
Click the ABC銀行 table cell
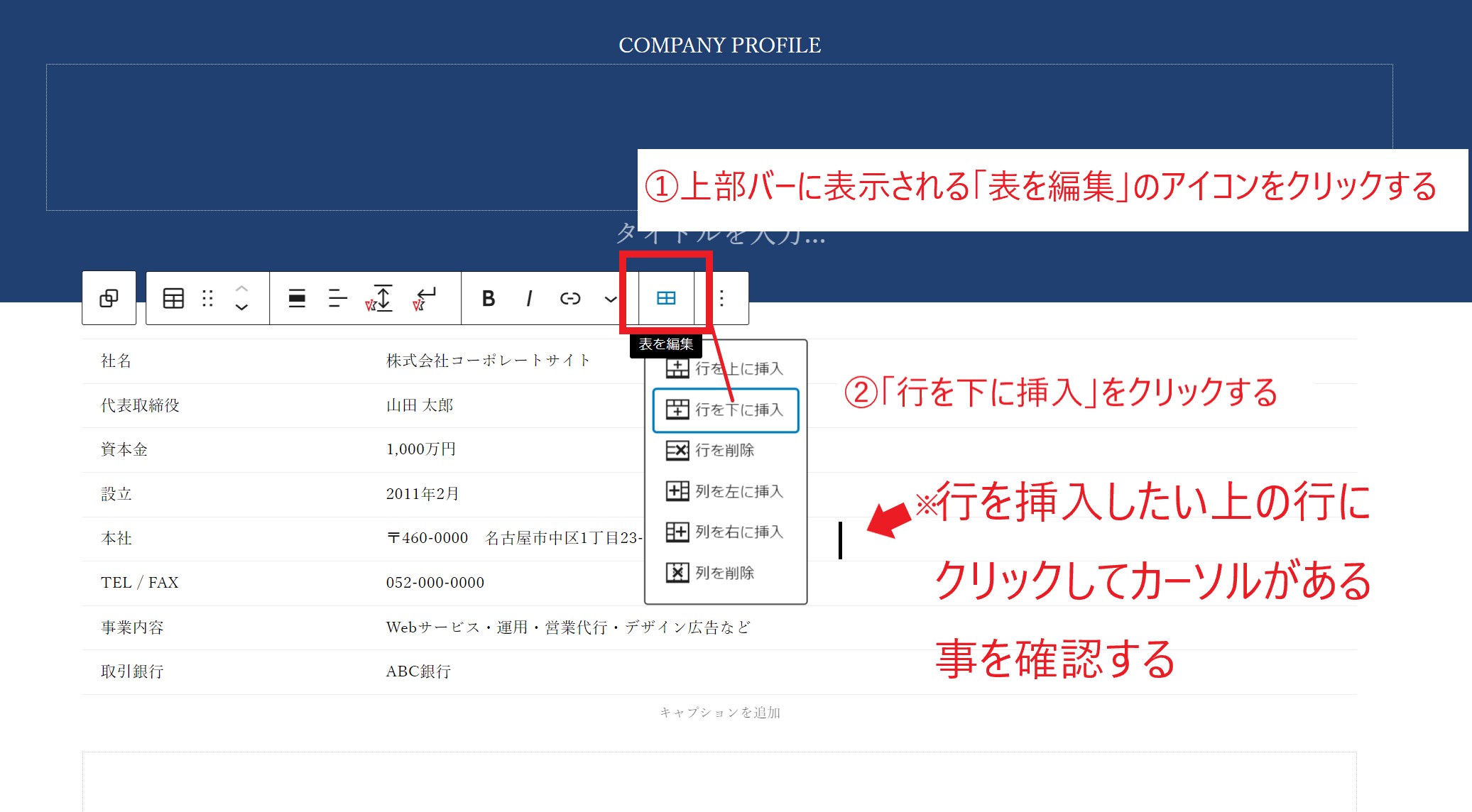(418, 671)
